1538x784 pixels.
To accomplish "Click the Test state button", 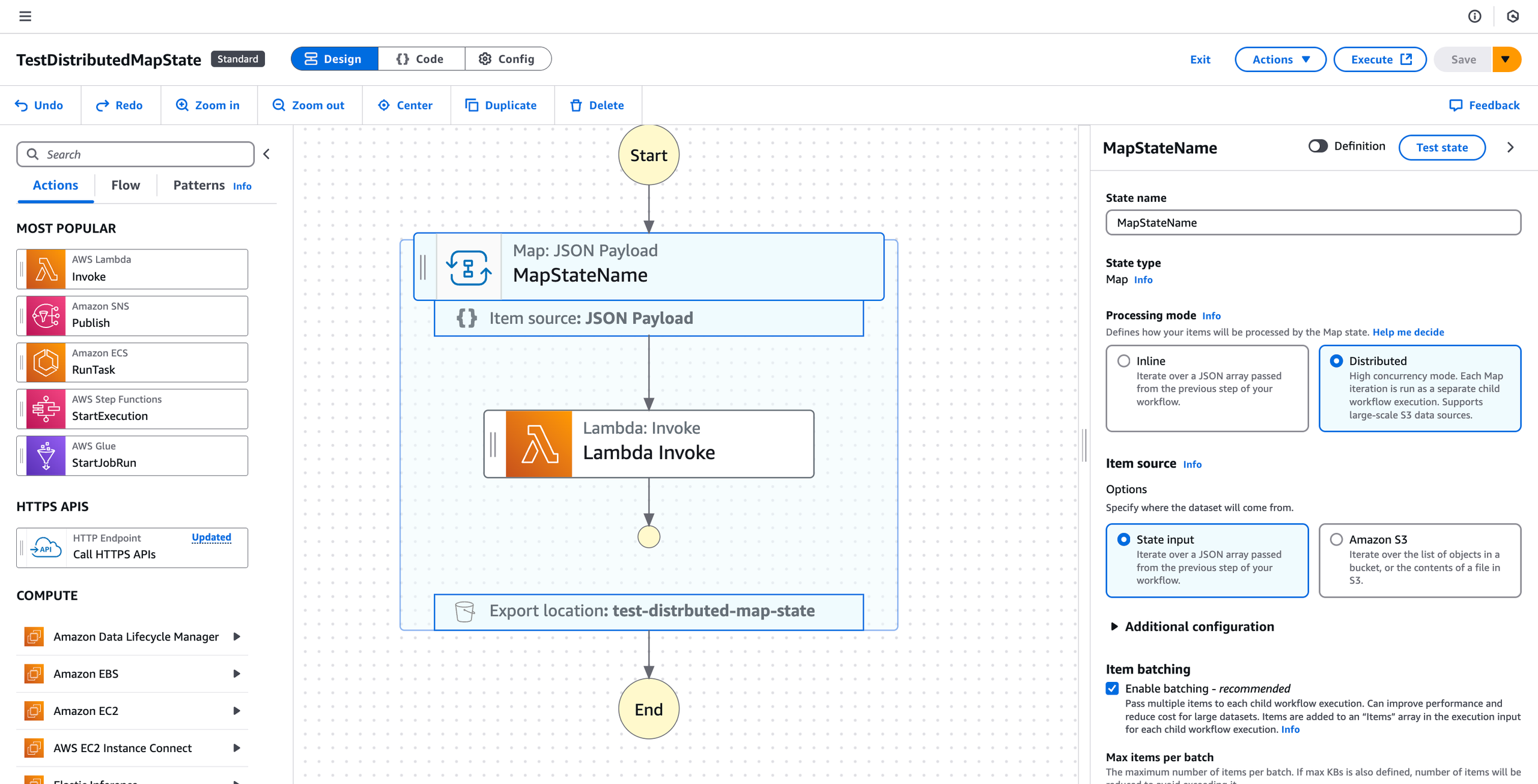I will (1441, 148).
